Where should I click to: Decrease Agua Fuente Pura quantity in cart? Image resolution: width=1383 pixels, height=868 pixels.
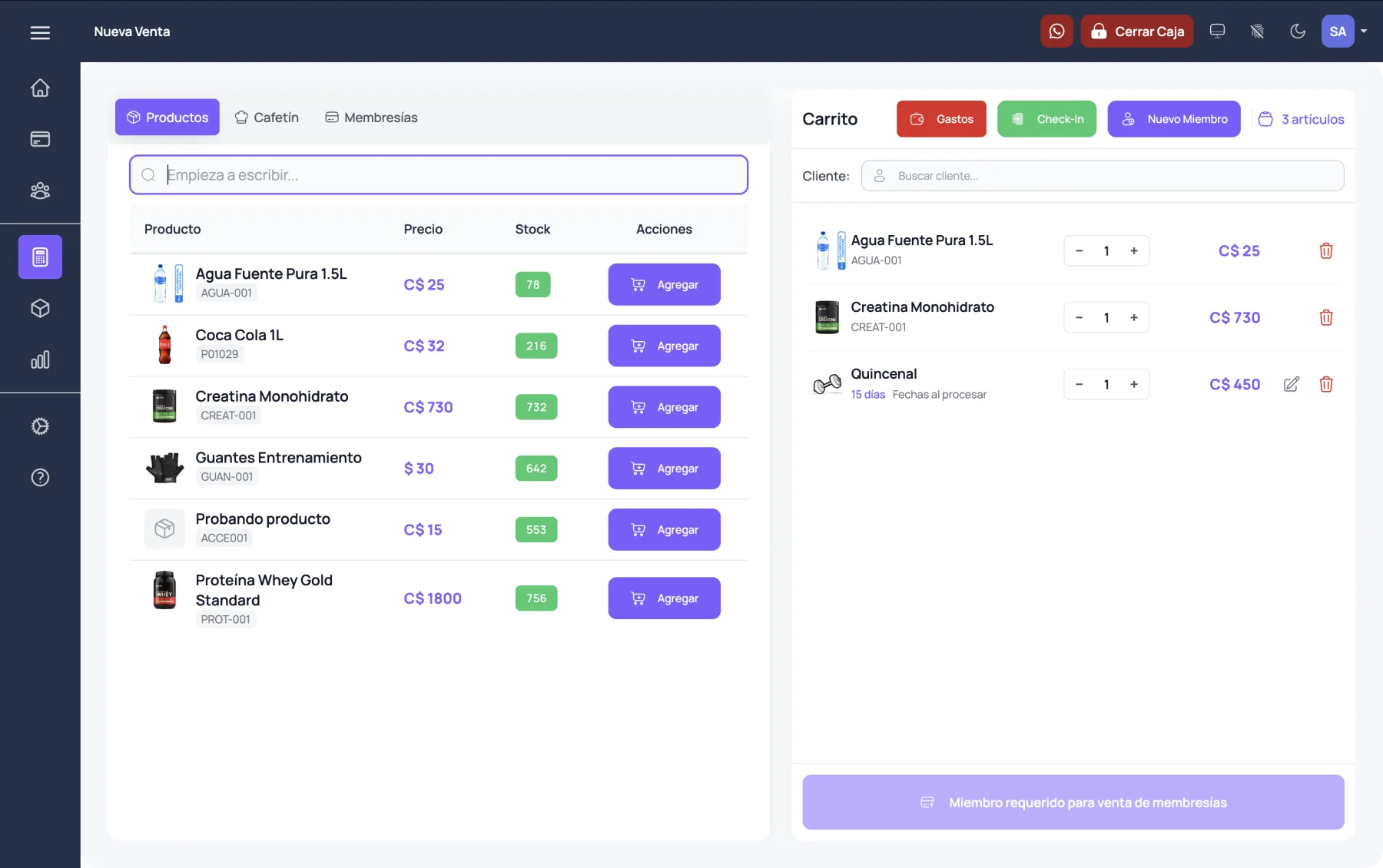click(x=1079, y=250)
